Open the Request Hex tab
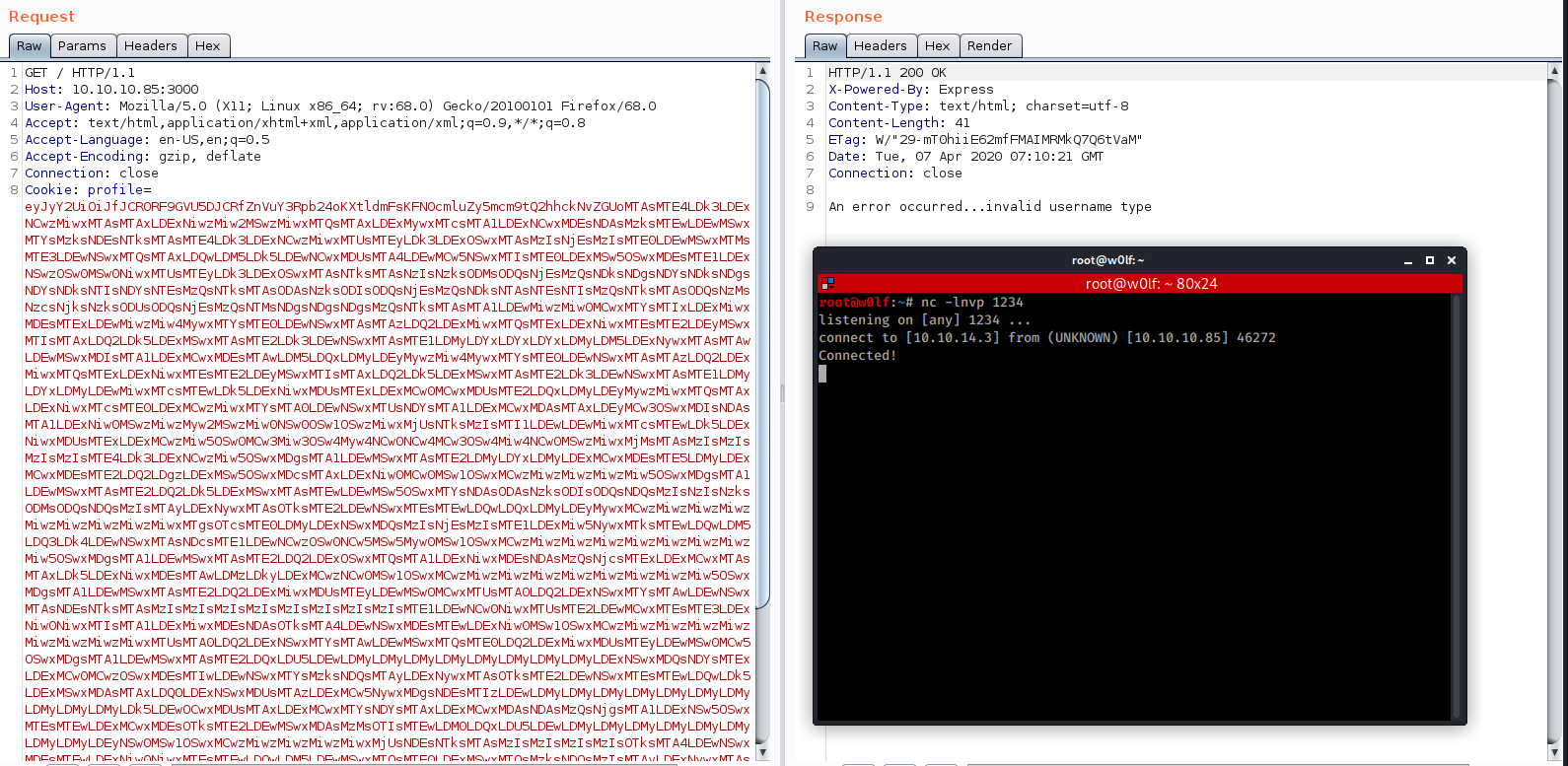 point(208,45)
